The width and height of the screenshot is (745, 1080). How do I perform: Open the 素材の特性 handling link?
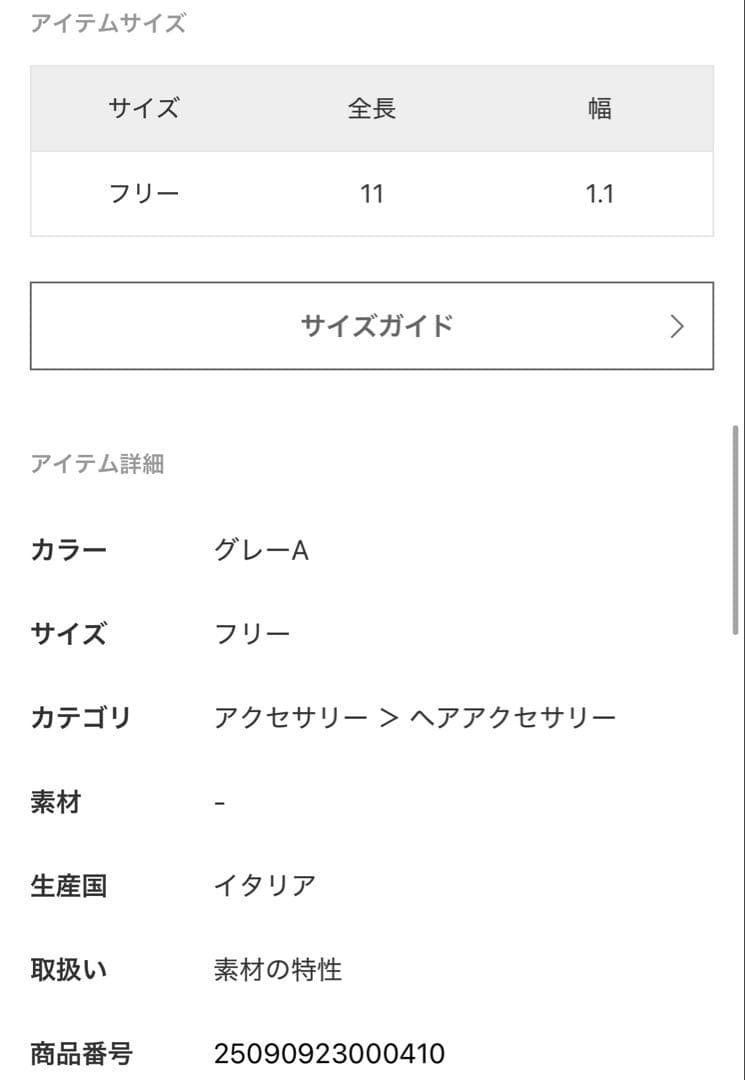(x=278, y=970)
